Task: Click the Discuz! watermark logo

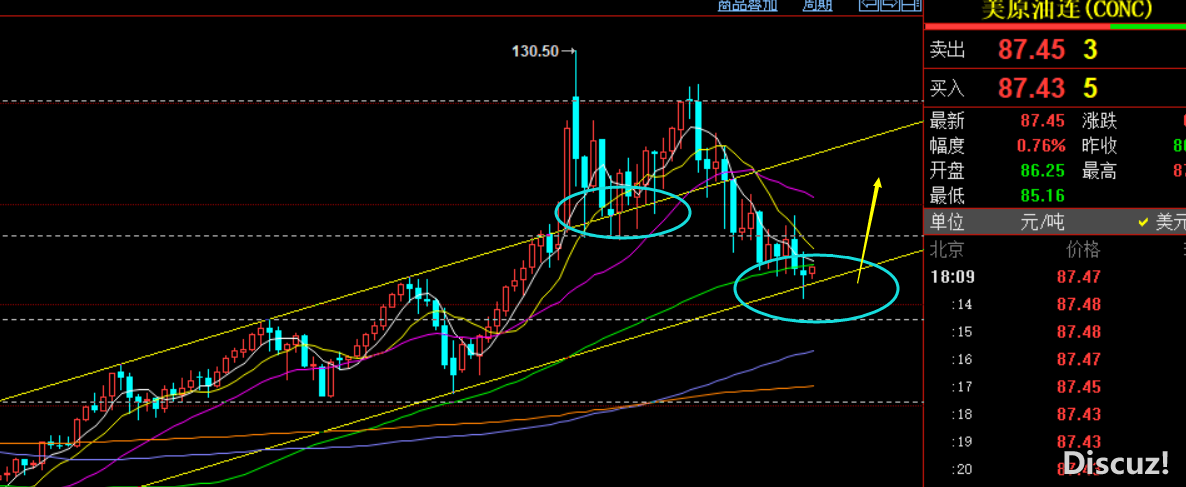Action: coord(1114,462)
